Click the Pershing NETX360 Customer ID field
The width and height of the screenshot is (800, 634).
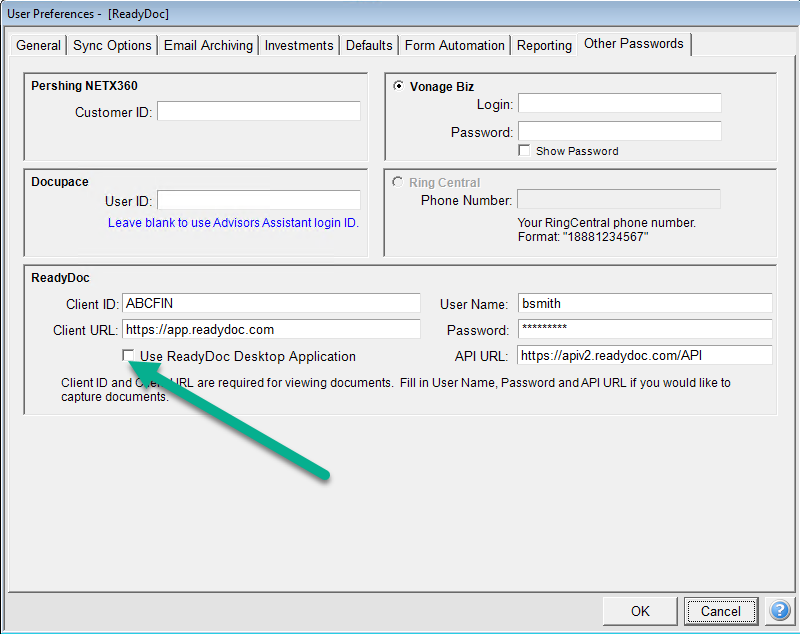(x=259, y=111)
